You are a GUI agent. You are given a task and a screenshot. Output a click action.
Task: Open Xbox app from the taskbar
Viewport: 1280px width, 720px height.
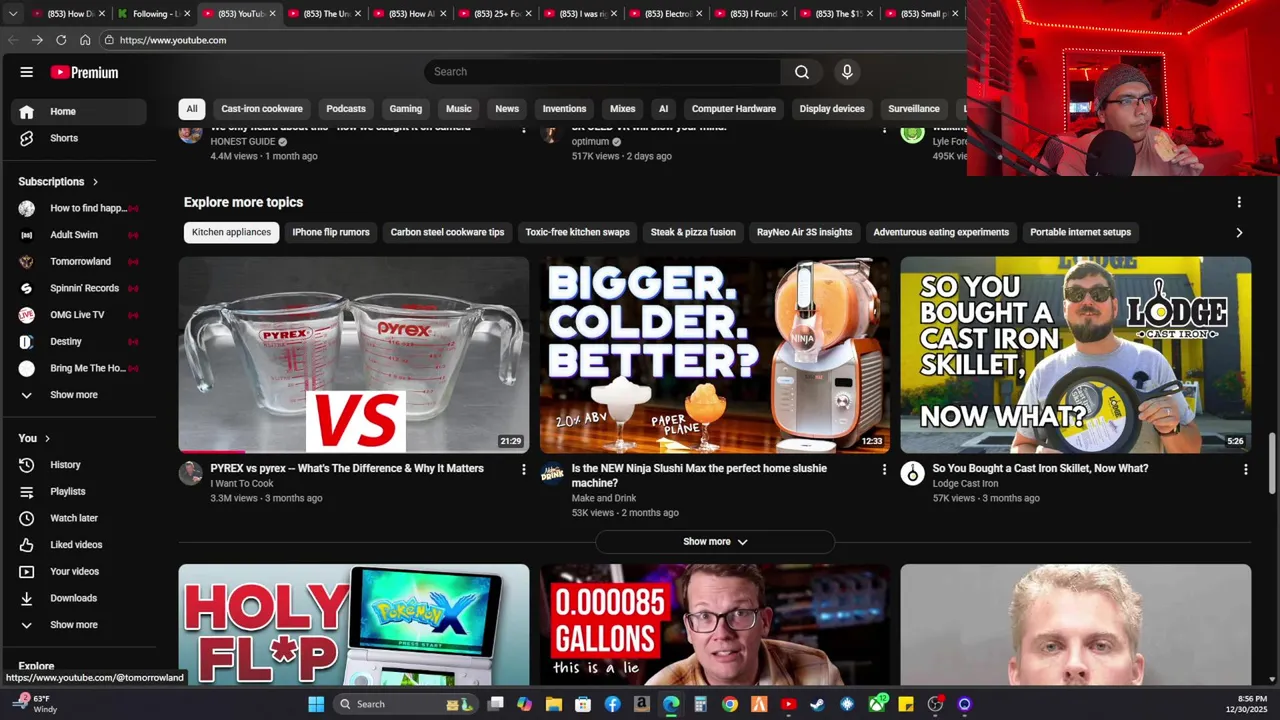coord(877,704)
